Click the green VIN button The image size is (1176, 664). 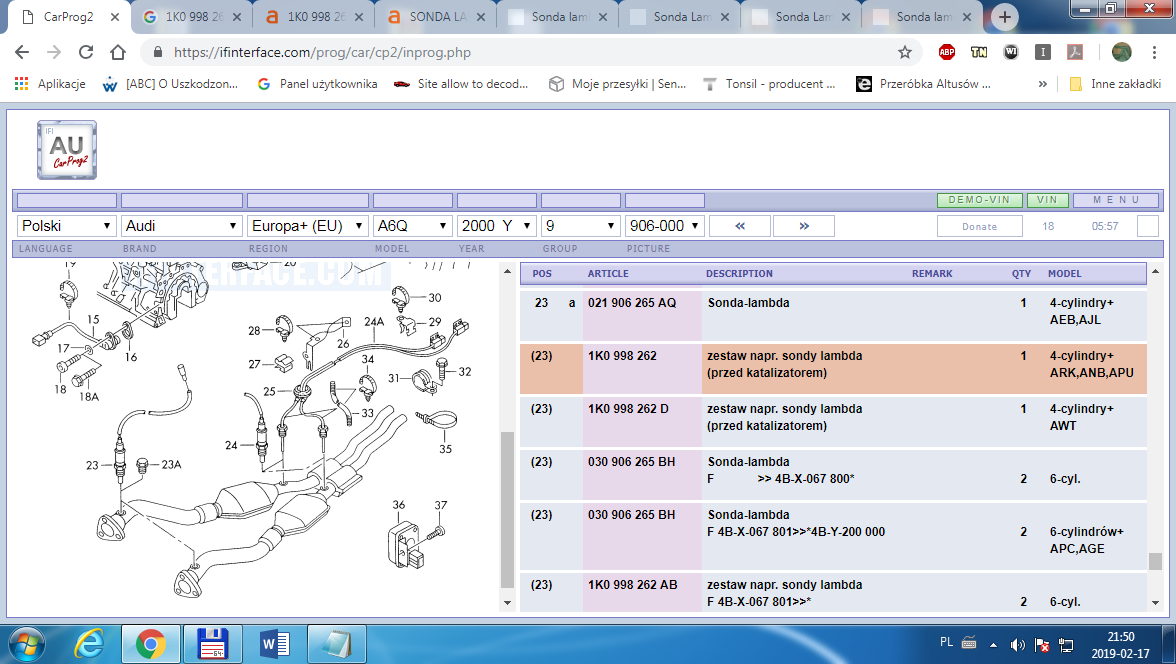pyautogui.click(x=1047, y=200)
